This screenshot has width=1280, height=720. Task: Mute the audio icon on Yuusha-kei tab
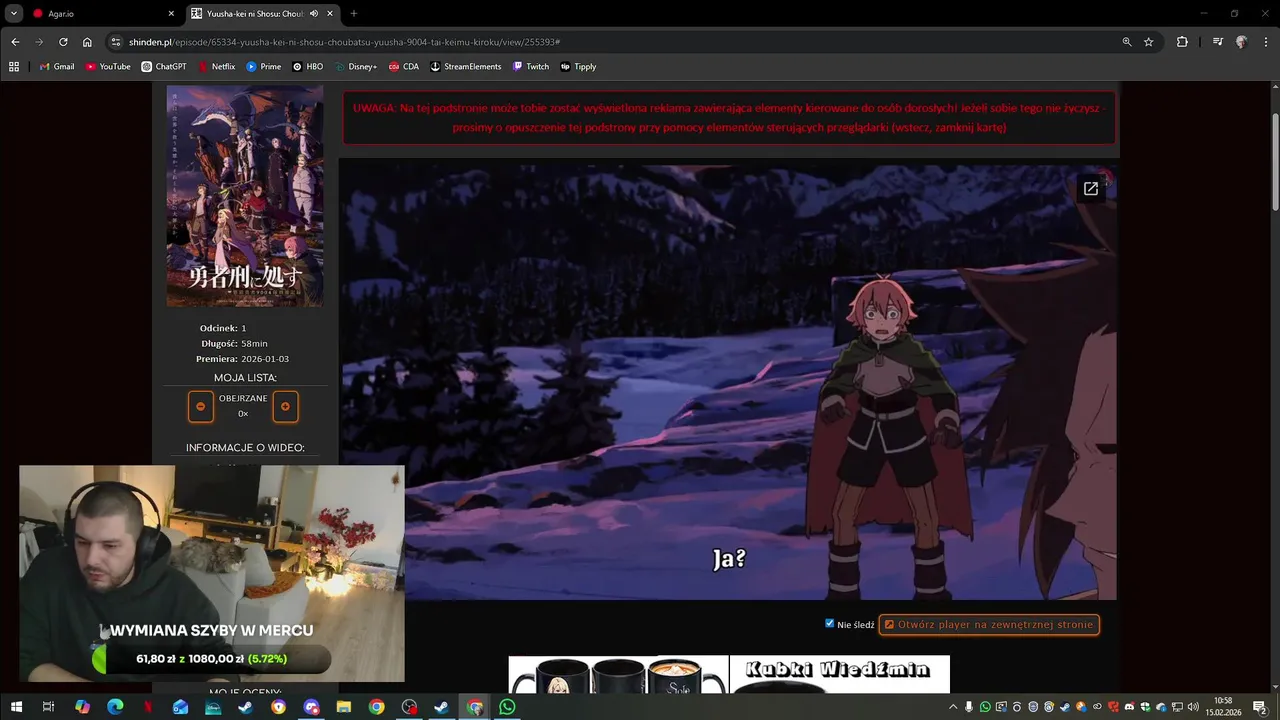click(314, 14)
